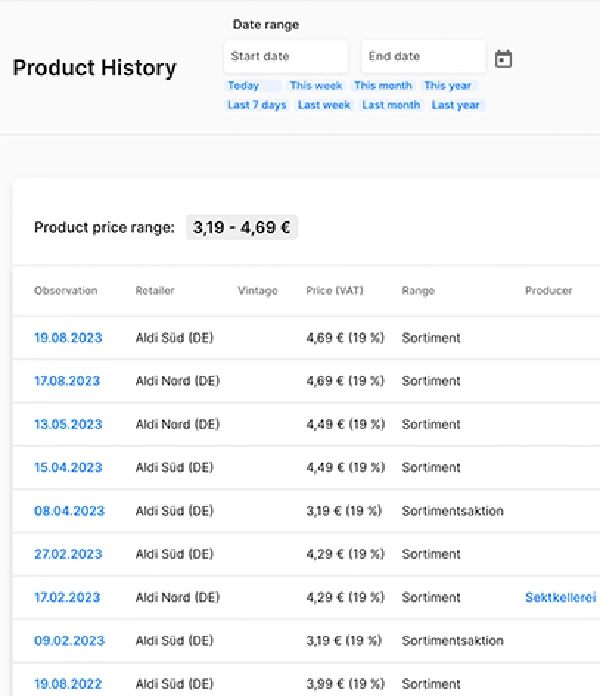Select the This month date shortcut
600x696 pixels.
click(383, 86)
